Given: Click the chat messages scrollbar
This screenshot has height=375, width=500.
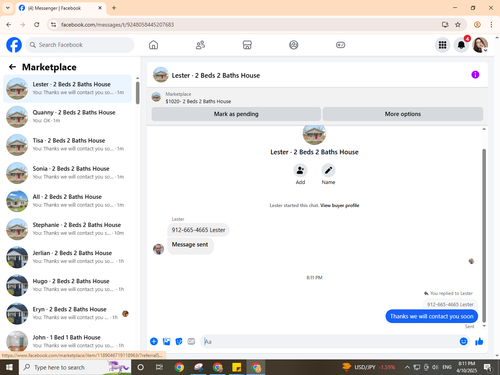Looking at the screenshot, I should [x=484, y=235].
